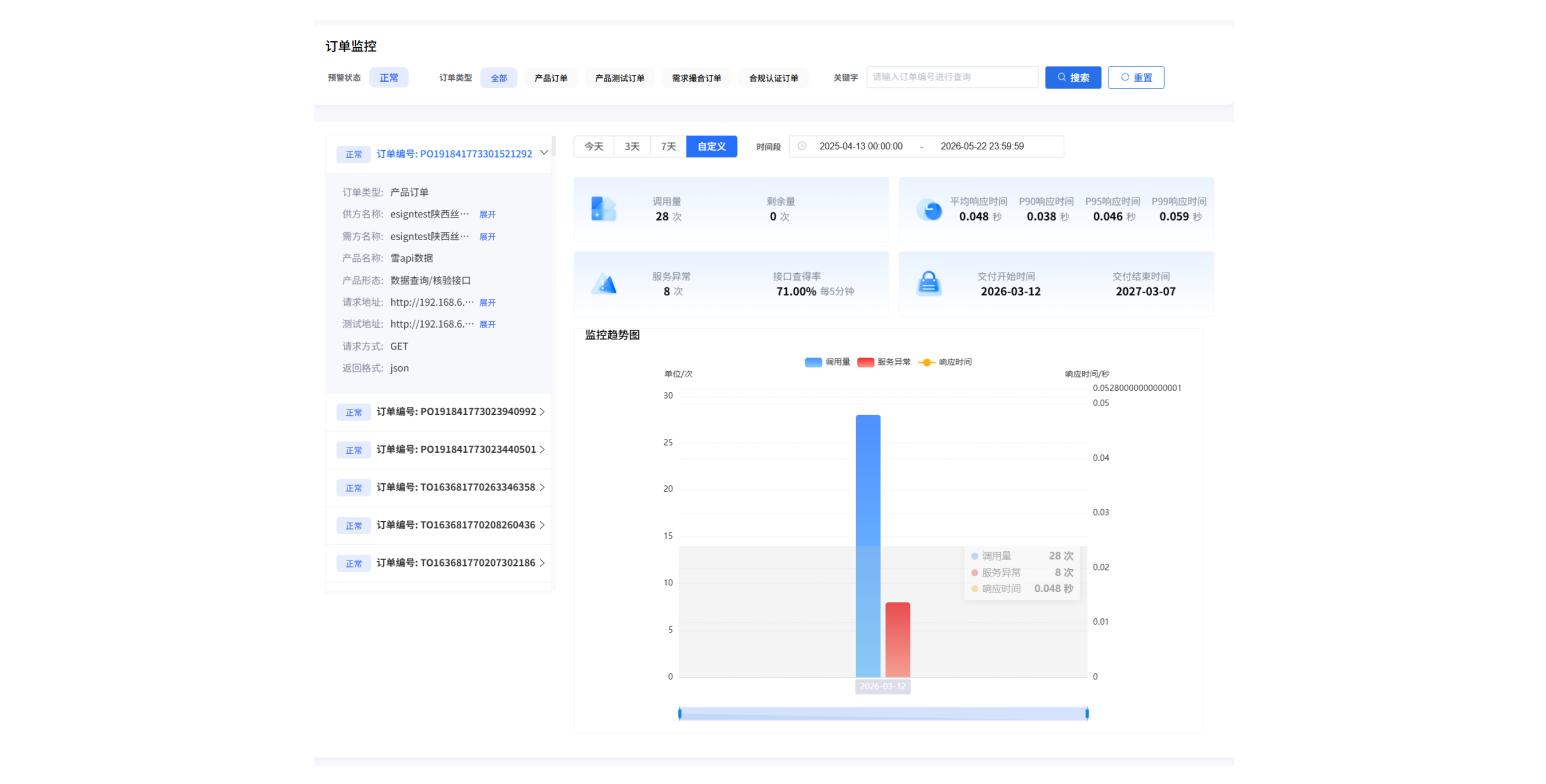Switch to the 7天 time tab

(668, 146)
